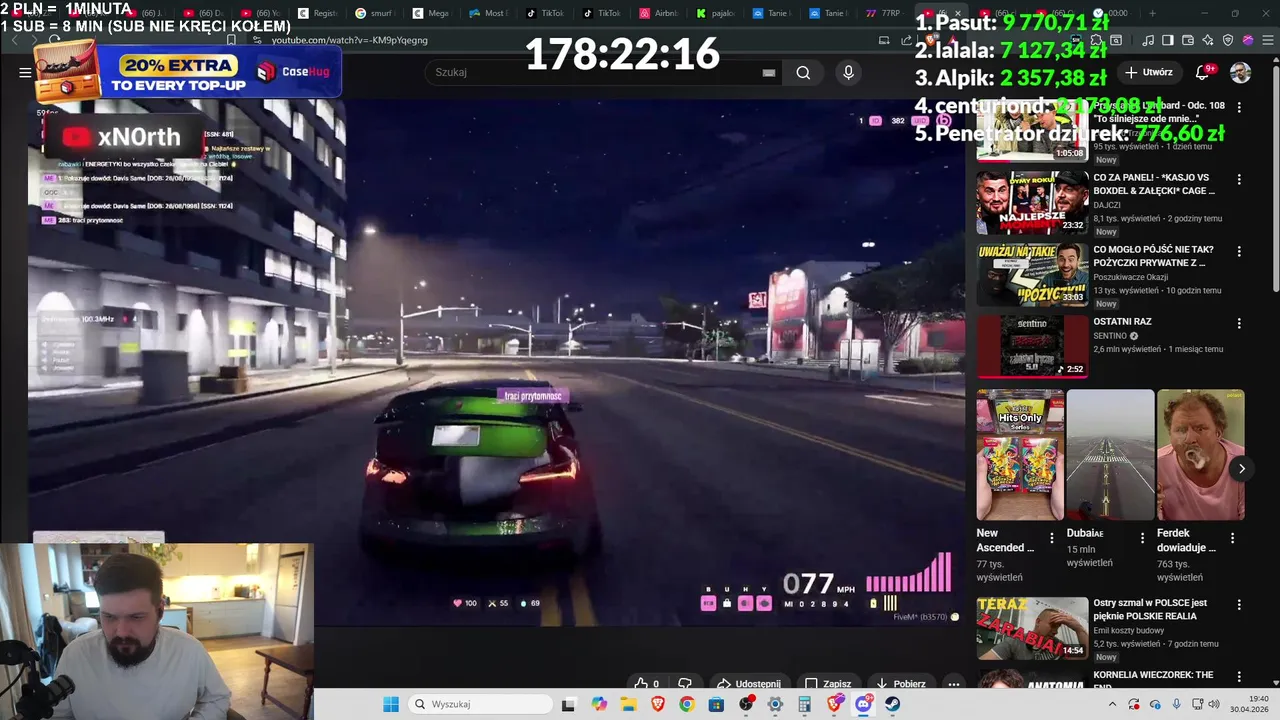Show next Shorts with the arrow button

pyautogui.click(x=1241, y=468)
